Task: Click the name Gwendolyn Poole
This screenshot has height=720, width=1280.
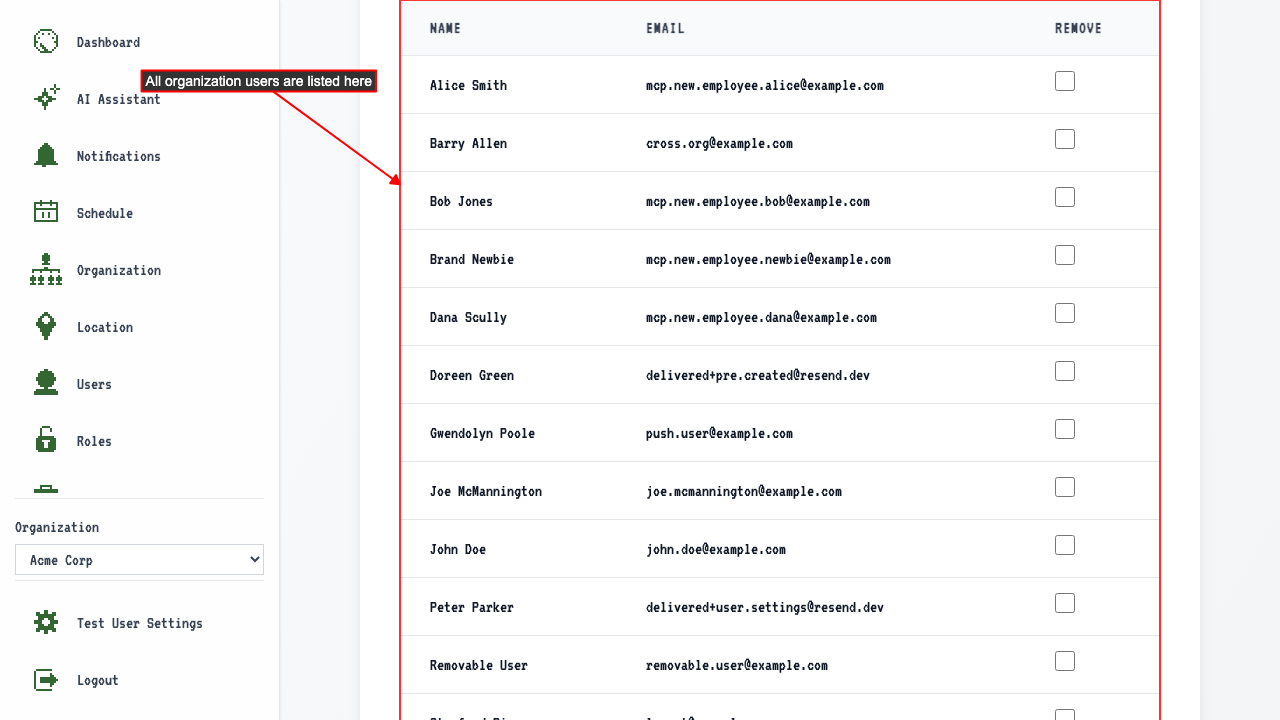Action: 482,433
